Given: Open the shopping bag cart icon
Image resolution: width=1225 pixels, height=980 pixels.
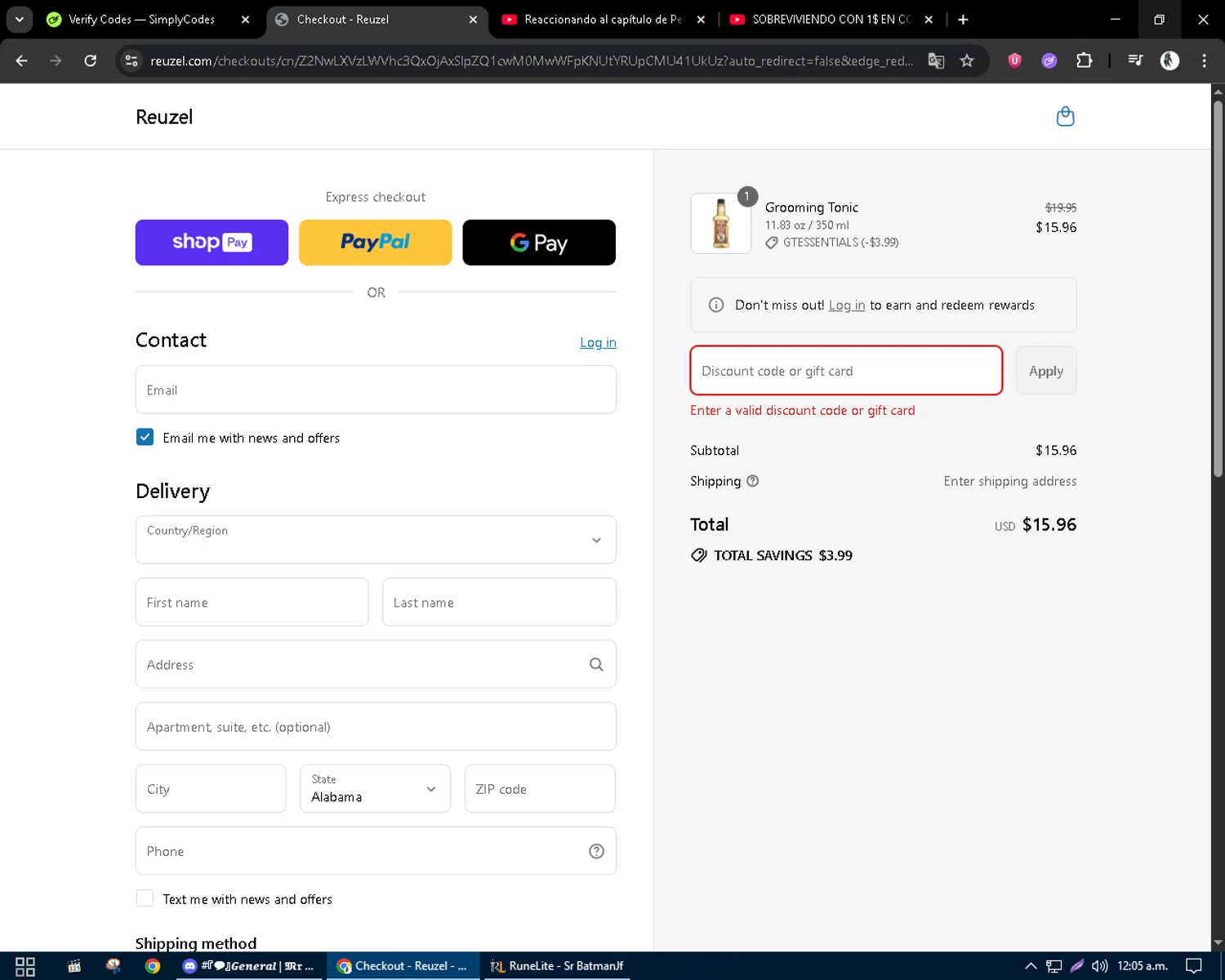Looking at the screenshot, I should coord(1065,117).
